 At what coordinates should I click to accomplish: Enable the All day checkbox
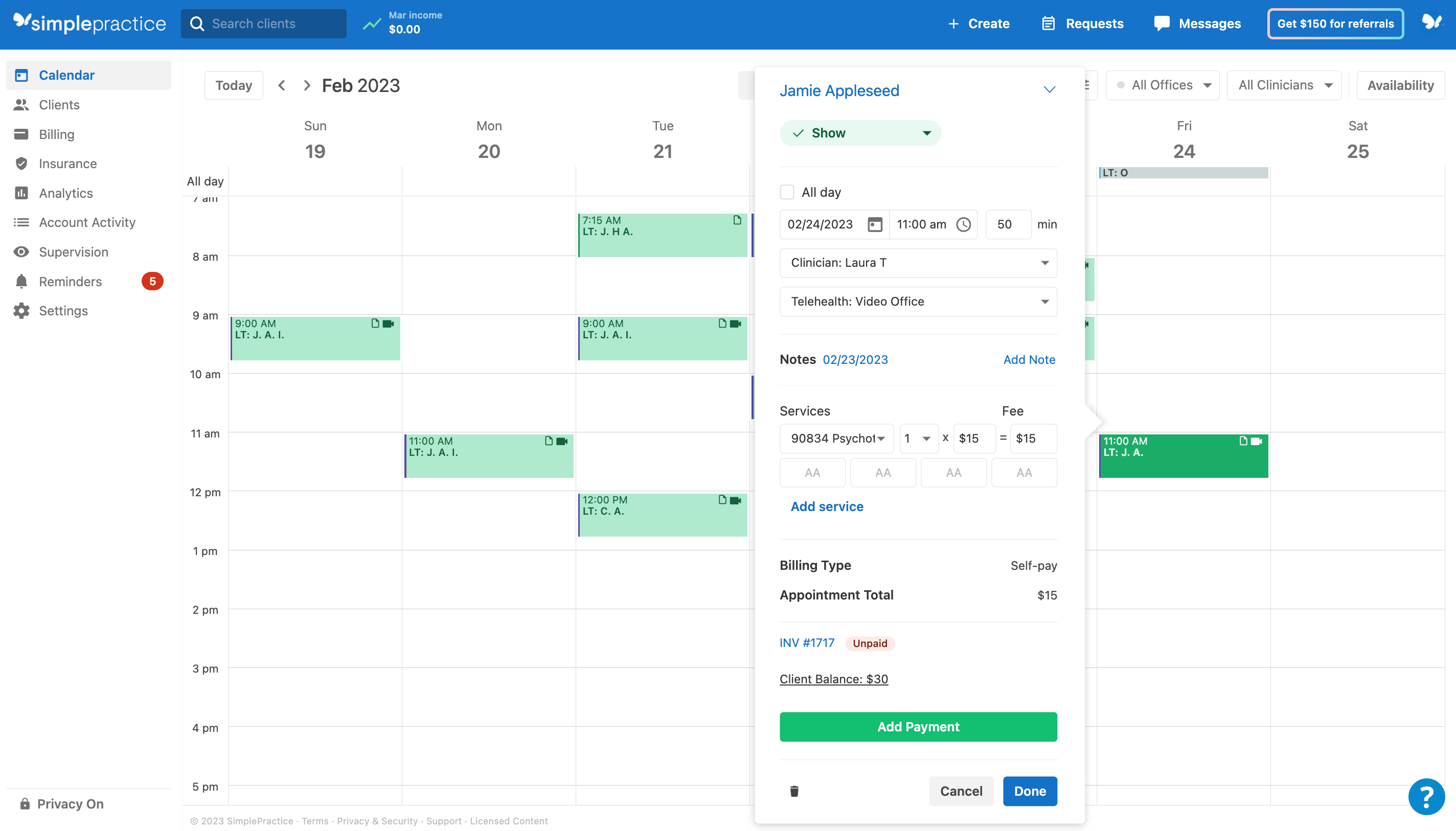tap(786, 192)
